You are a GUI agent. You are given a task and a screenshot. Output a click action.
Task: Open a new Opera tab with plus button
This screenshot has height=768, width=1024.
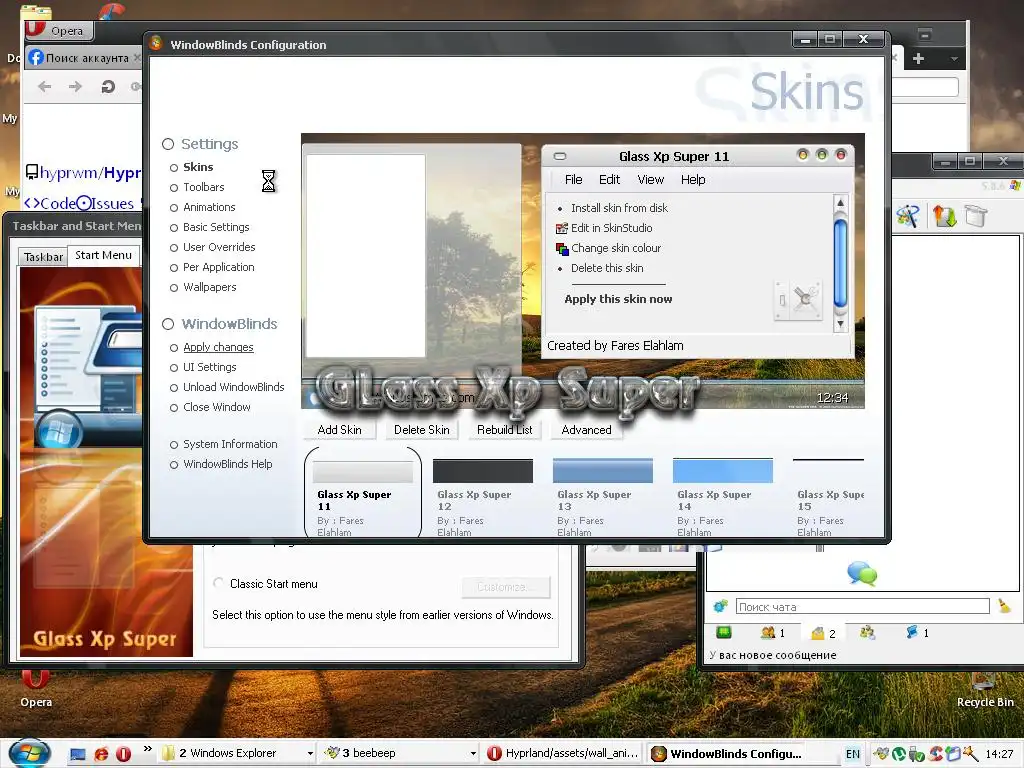coord(918,58)
